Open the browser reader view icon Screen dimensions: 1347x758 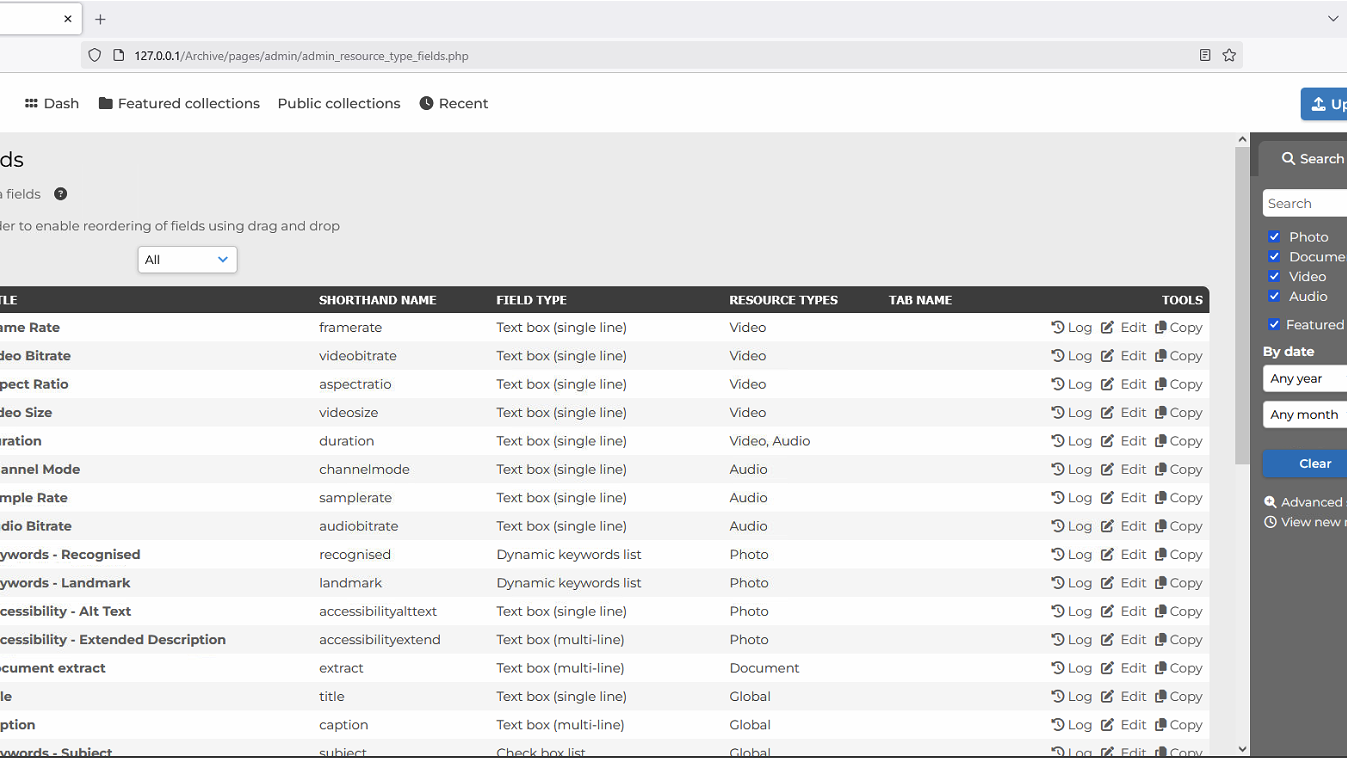point(1205,56)
